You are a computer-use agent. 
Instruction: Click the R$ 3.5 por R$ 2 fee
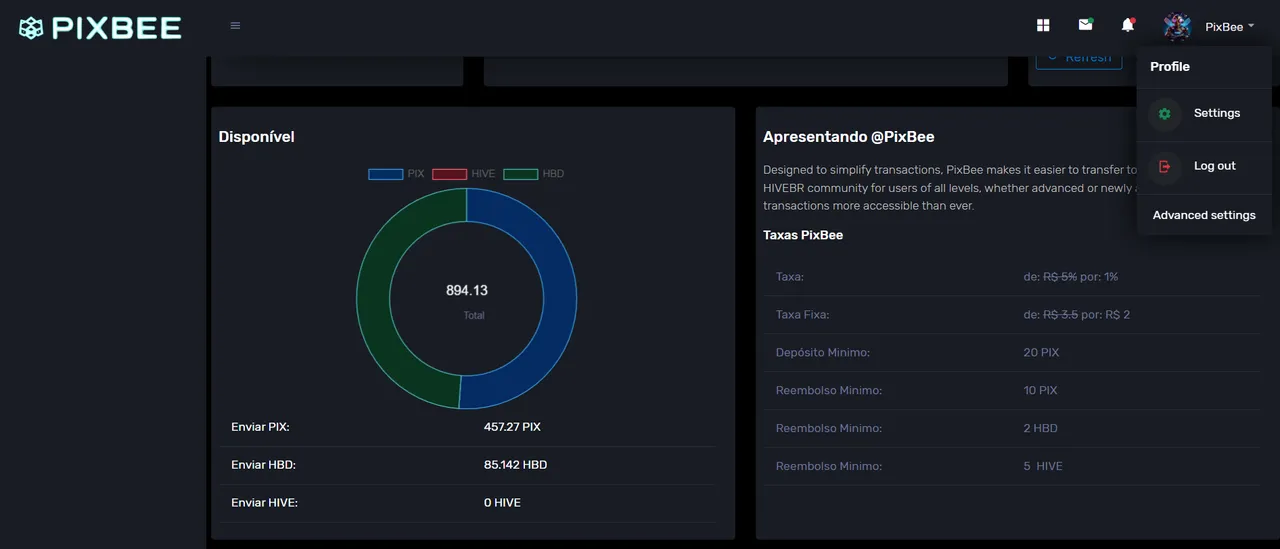click(x=1077, y=315)
